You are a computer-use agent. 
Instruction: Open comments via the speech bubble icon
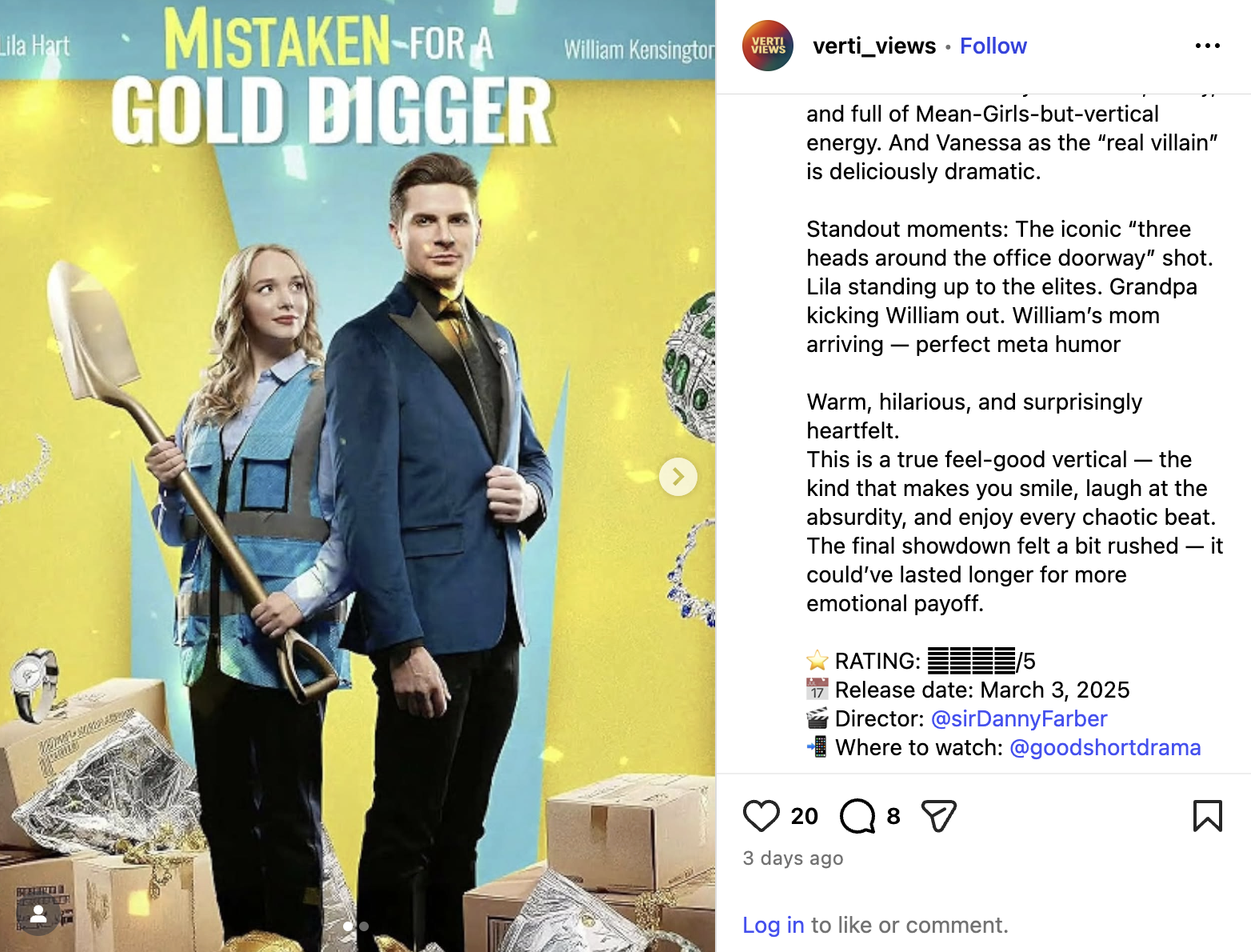tap(857, 816)
